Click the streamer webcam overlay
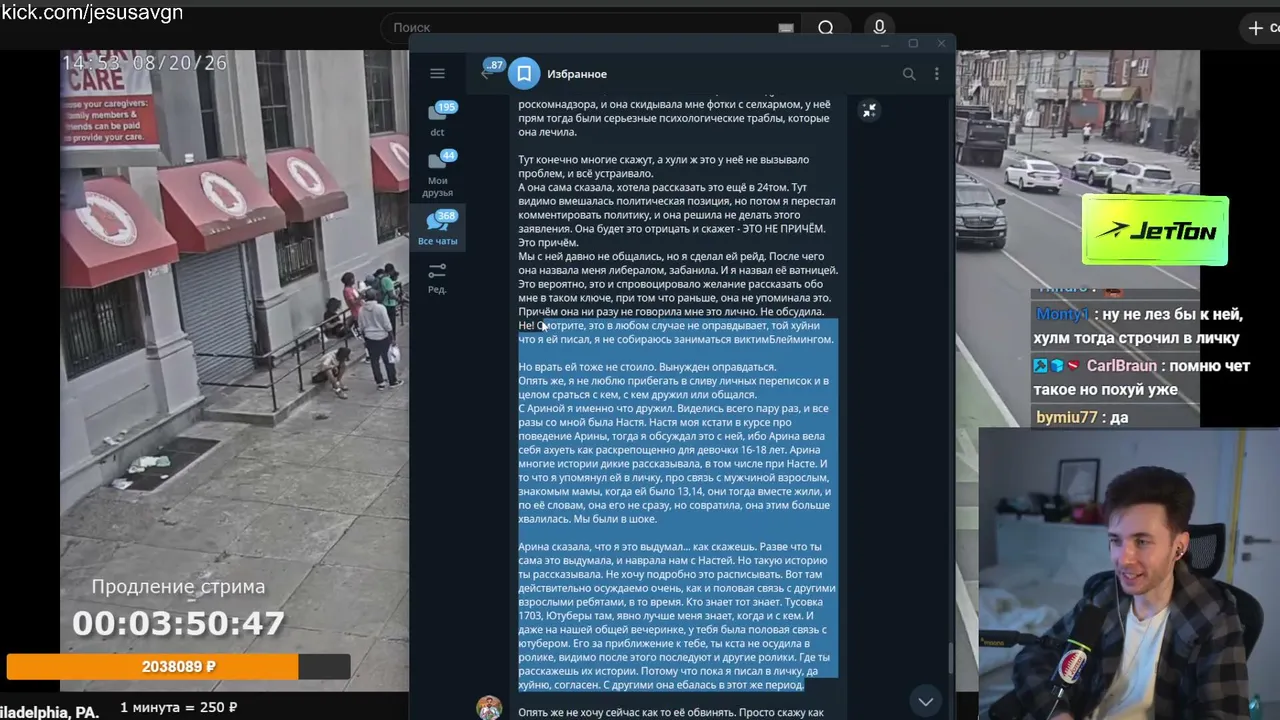Viewport: 1280px width, 720px height. (x=1129, y=574)
